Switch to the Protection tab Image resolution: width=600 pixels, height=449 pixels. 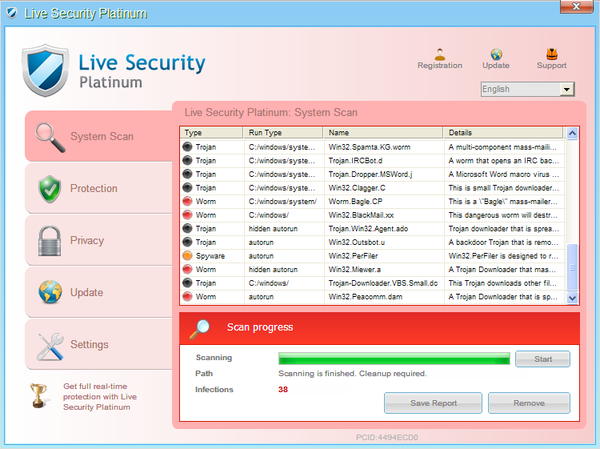pyautogui.click(x=99, y=188)
